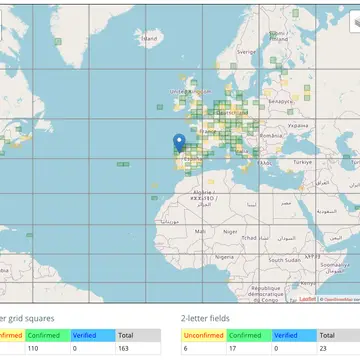This screenshot has width=360, height=360.
Task: Click the Total header in the grid squares table
Action: (x=138, y=335)
